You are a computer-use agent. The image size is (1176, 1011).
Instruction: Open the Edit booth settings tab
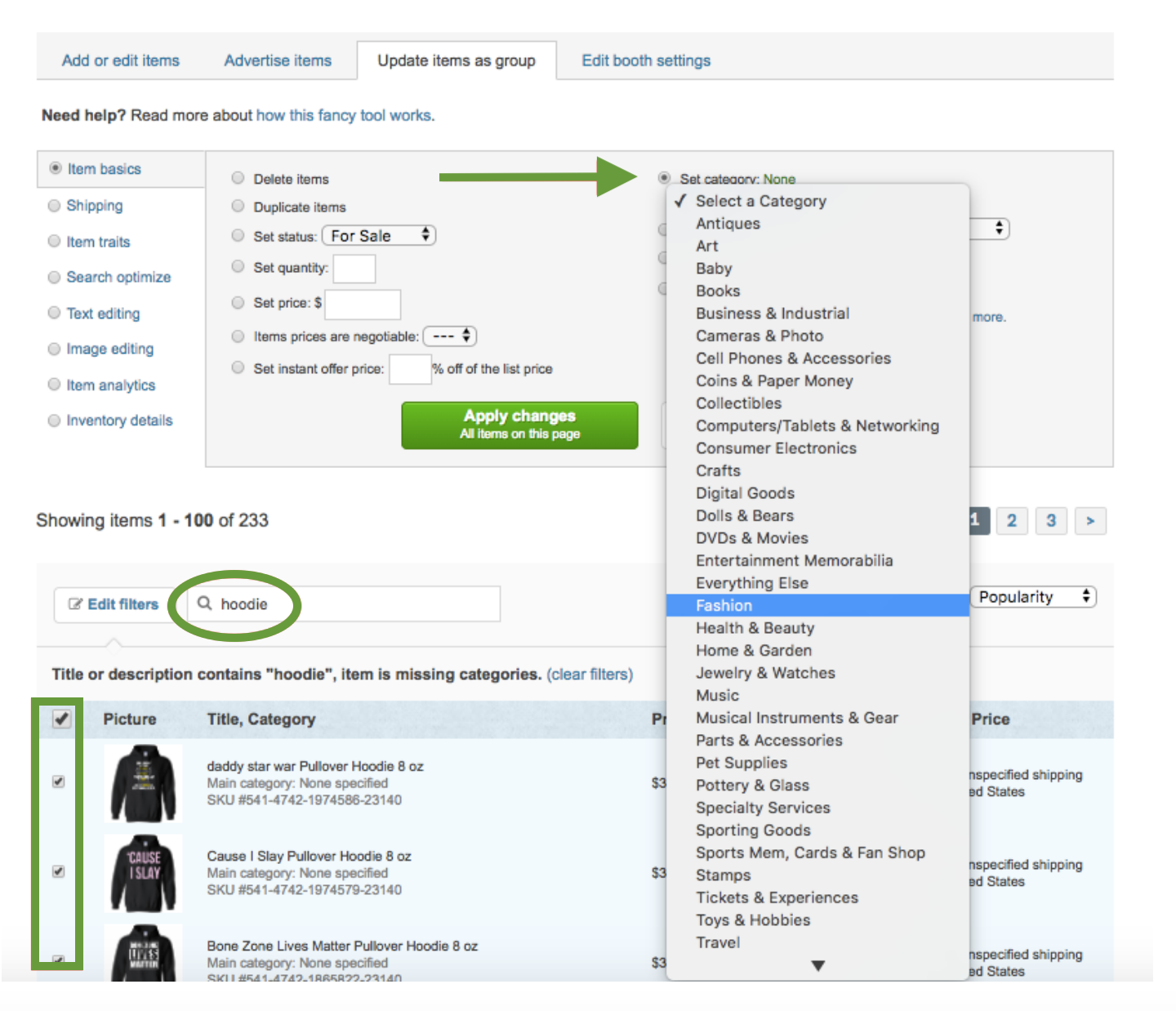(x=646, y=60)
